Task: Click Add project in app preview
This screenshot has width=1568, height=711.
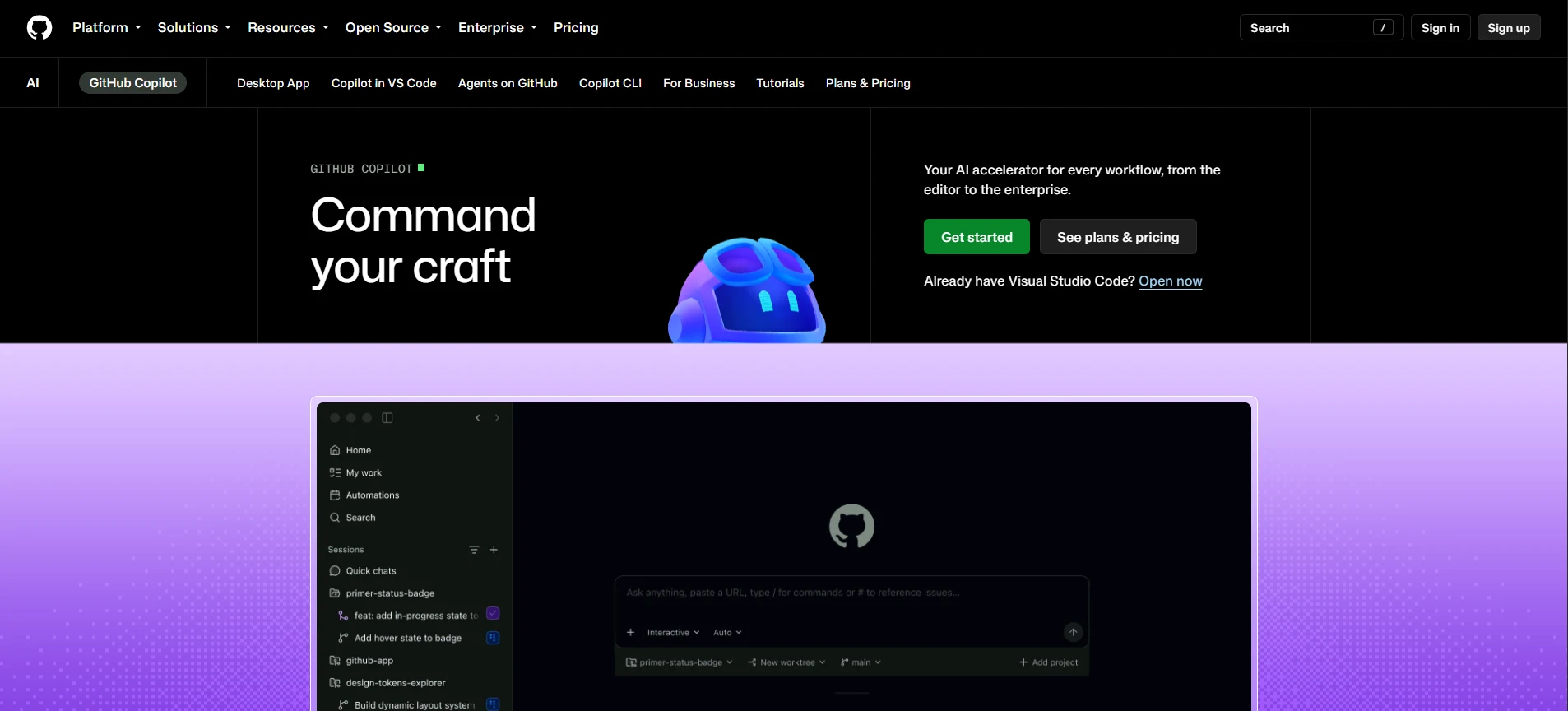Action: point(1049,662)
